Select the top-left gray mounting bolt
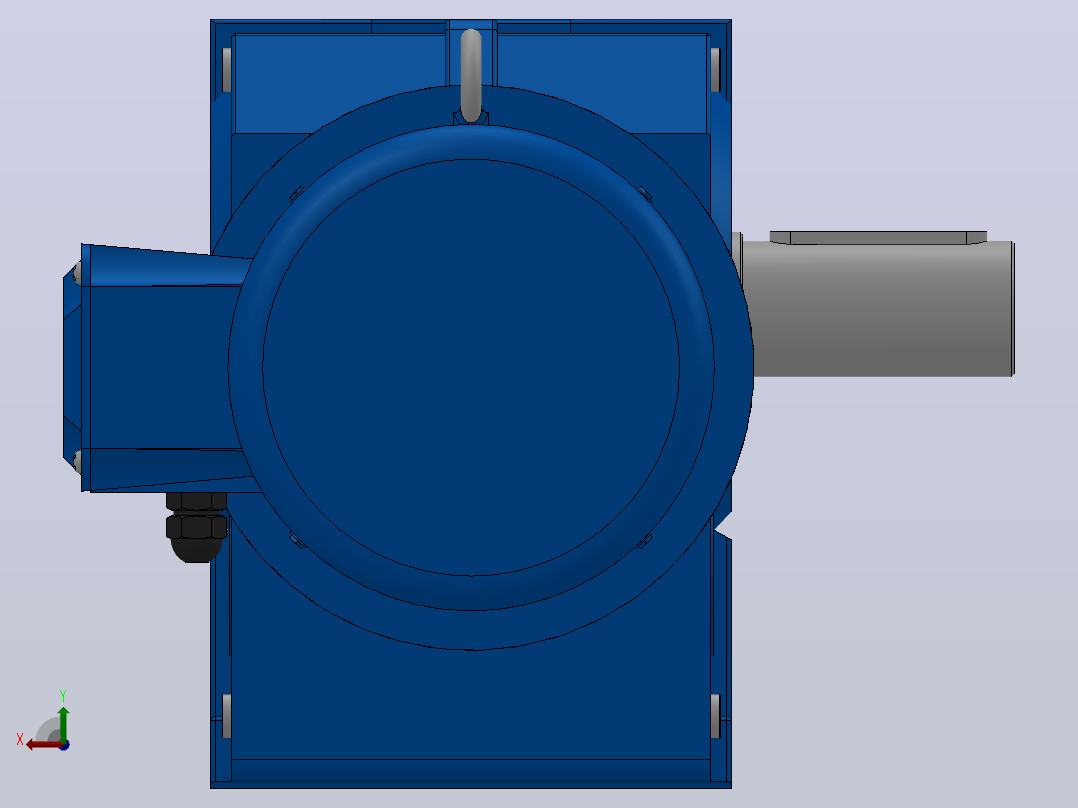The height and width of the screenshot is (808, 1078). tap(227, 69)
